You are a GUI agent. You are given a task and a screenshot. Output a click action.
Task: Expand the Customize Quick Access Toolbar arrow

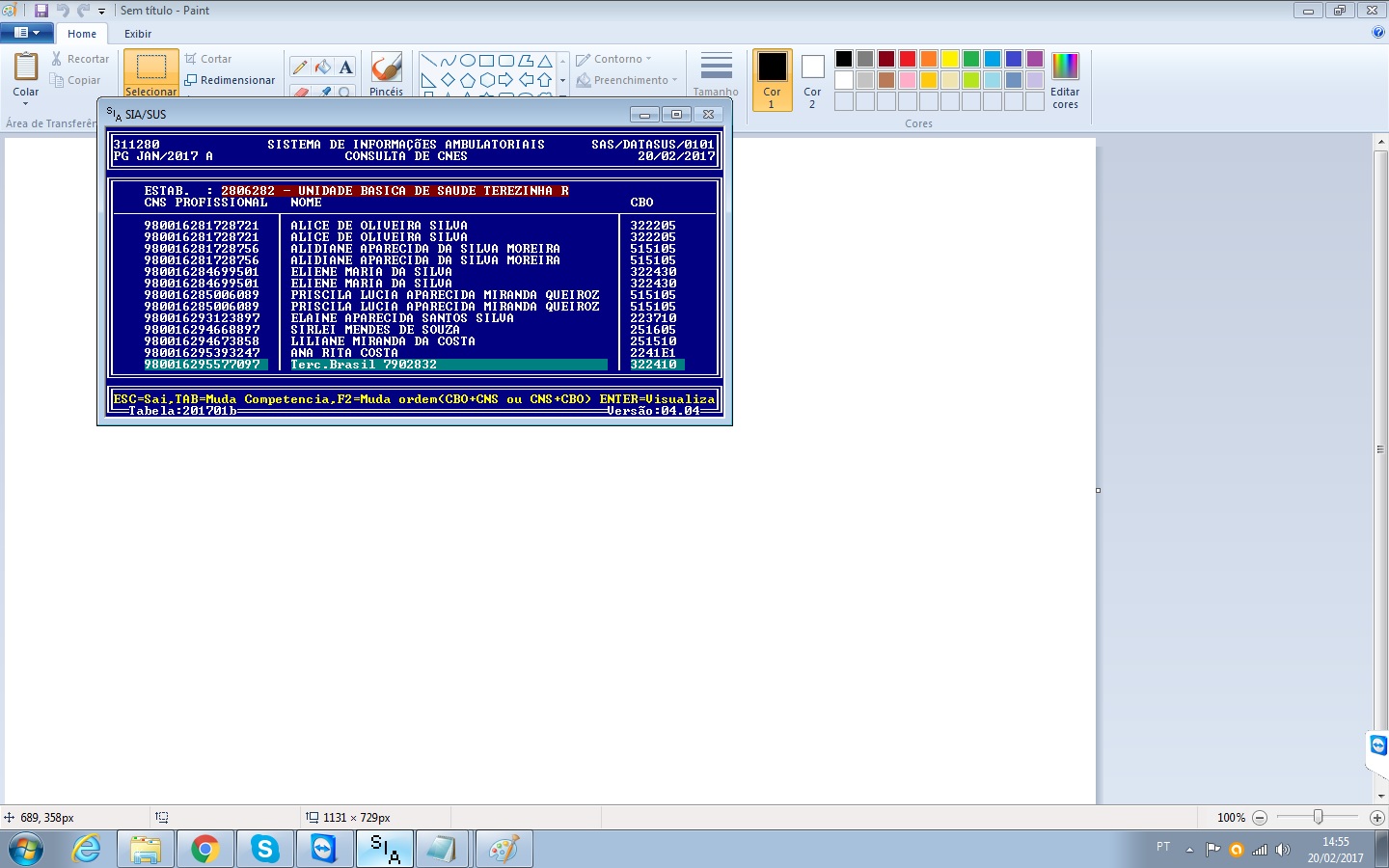[101, 12]
